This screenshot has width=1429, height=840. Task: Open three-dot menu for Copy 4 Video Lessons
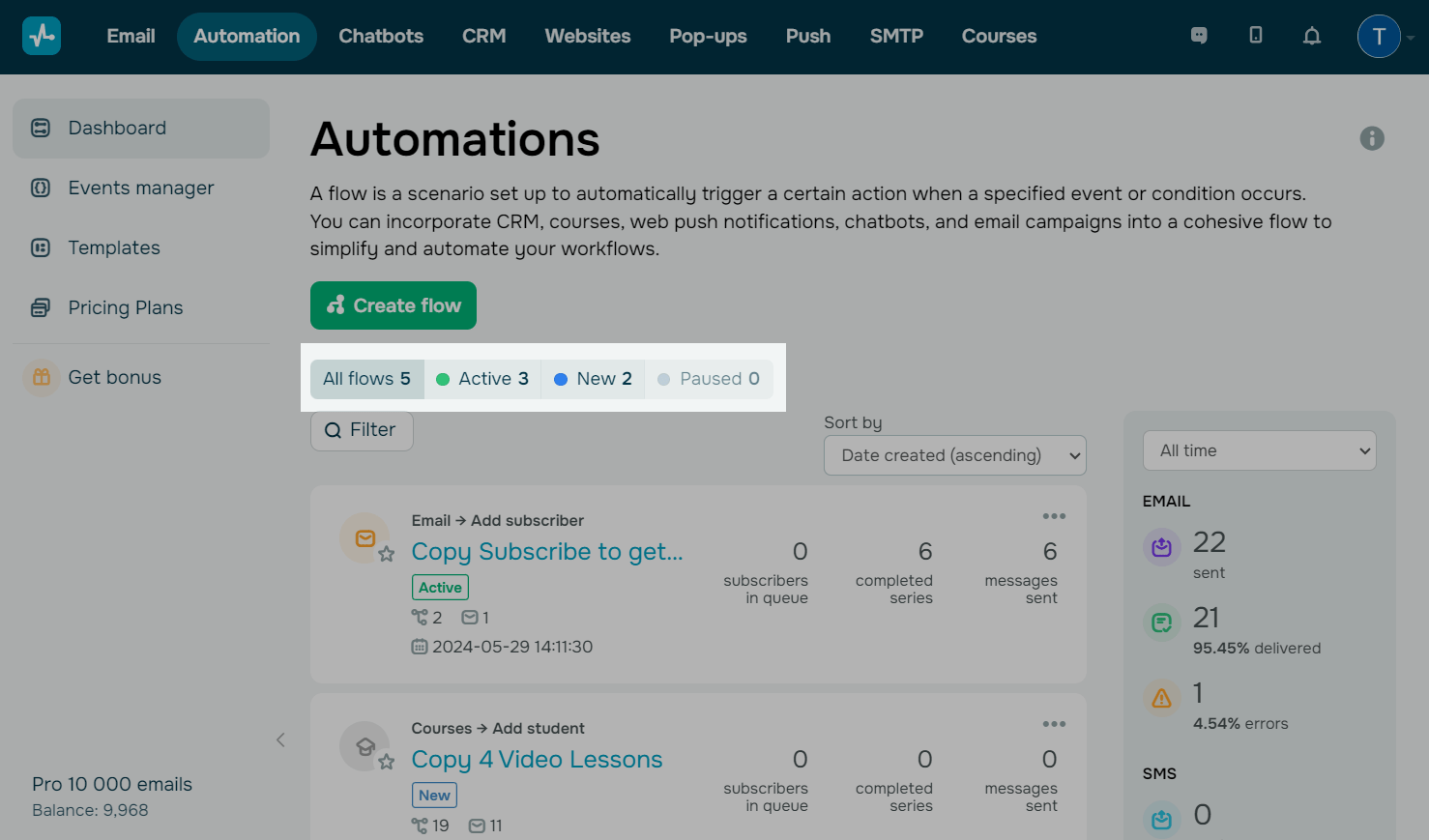click(x=1054, y=724)
